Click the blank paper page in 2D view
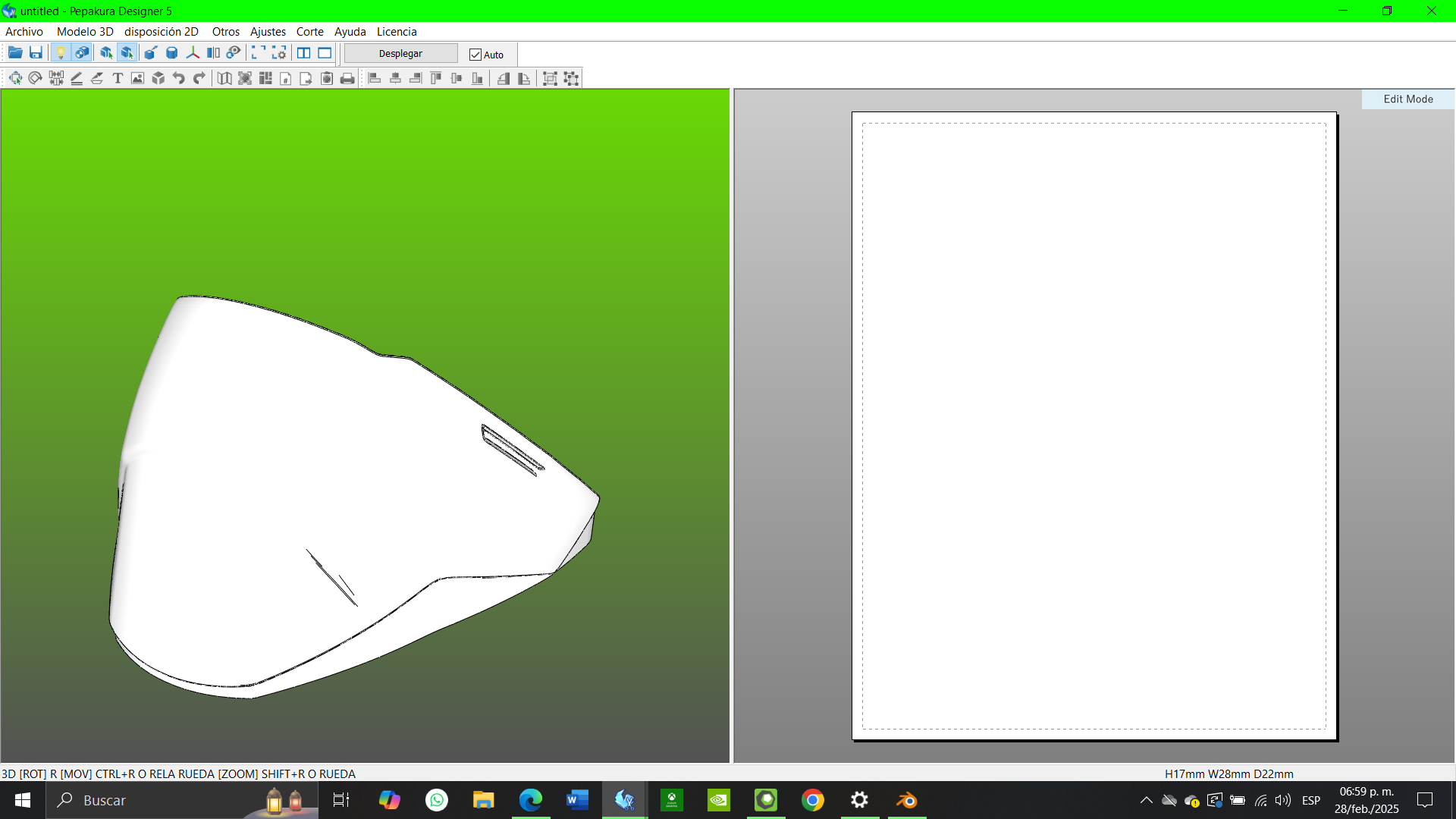1456x819 pixels. 1094,425
